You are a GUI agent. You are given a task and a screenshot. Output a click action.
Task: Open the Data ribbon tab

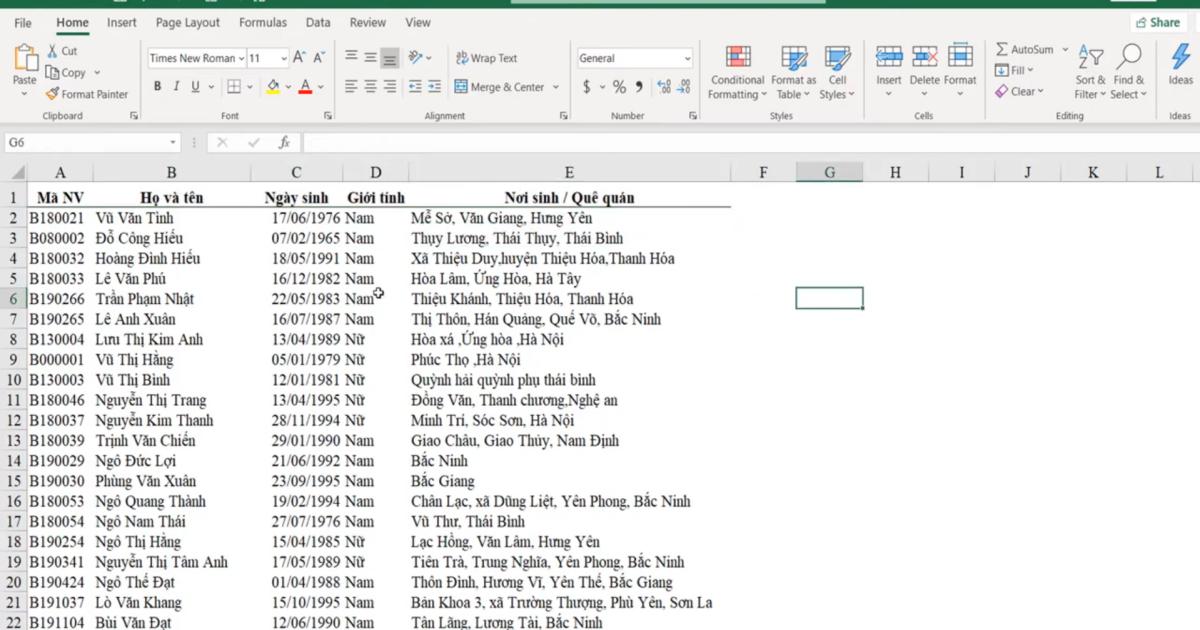(x=319, y=22)
